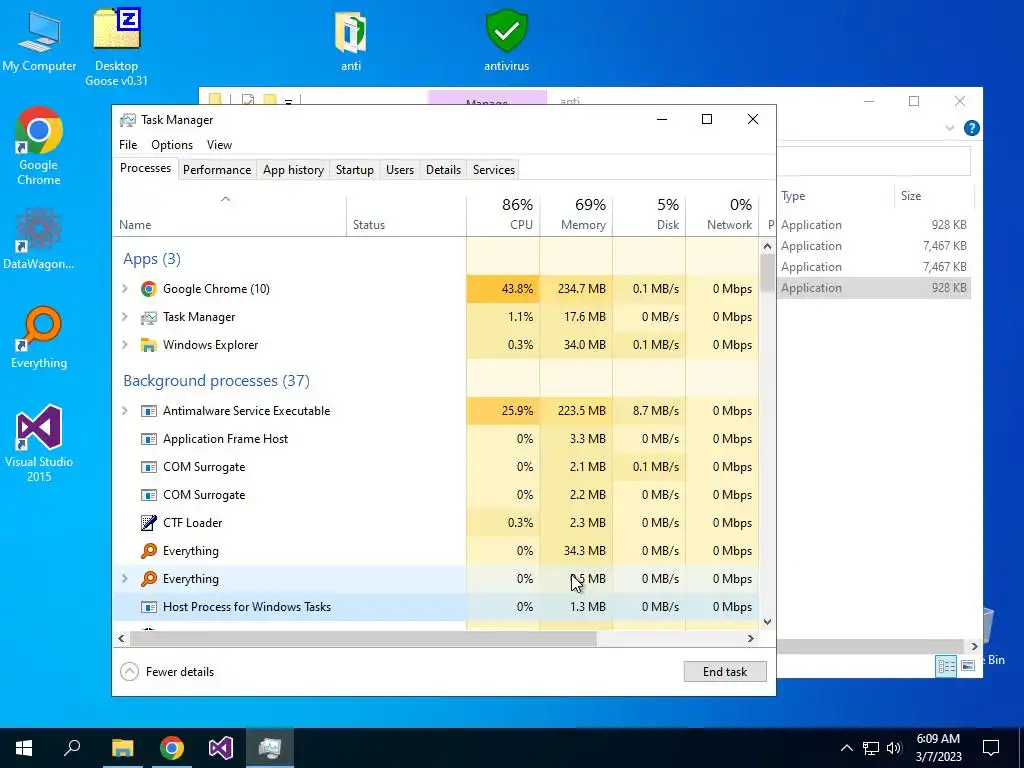The image size is (1024, 768).
Task: Switch to the Services tab
Action: tap(494, 170)
